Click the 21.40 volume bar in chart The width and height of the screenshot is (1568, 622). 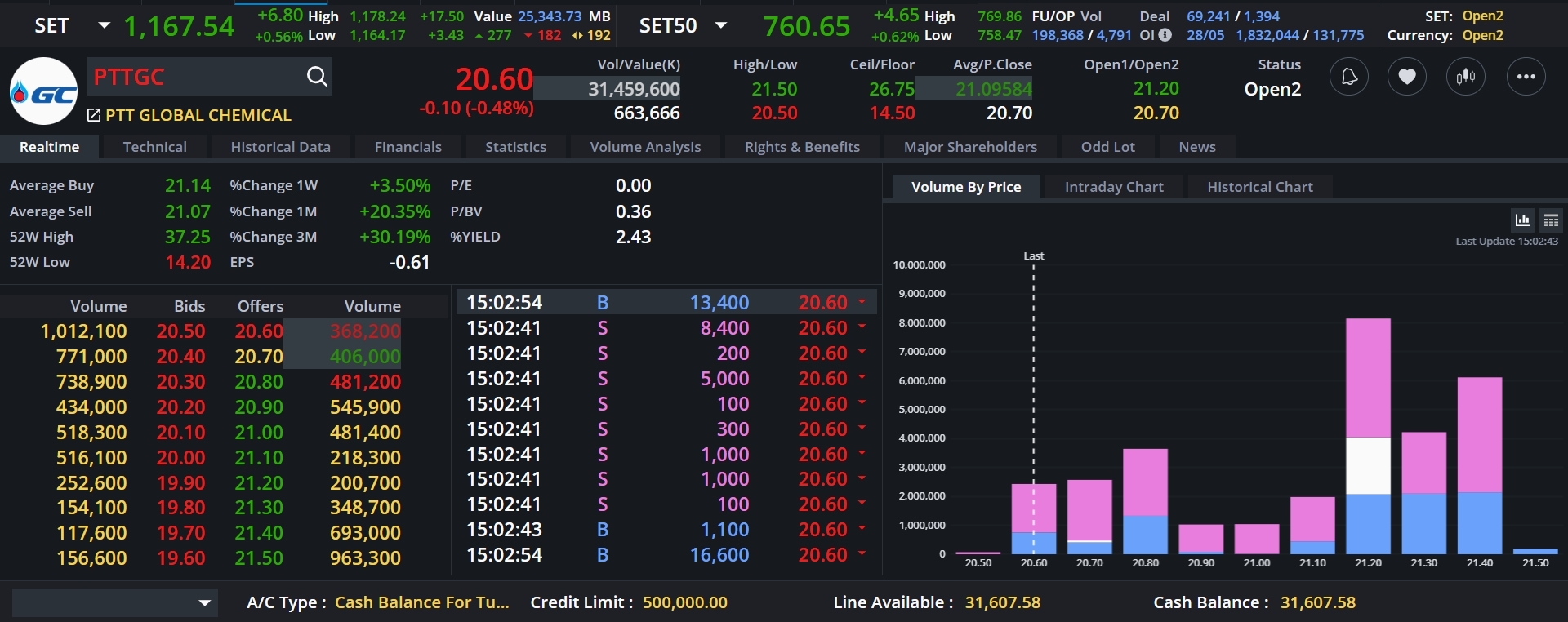(x=1480, y=466)
